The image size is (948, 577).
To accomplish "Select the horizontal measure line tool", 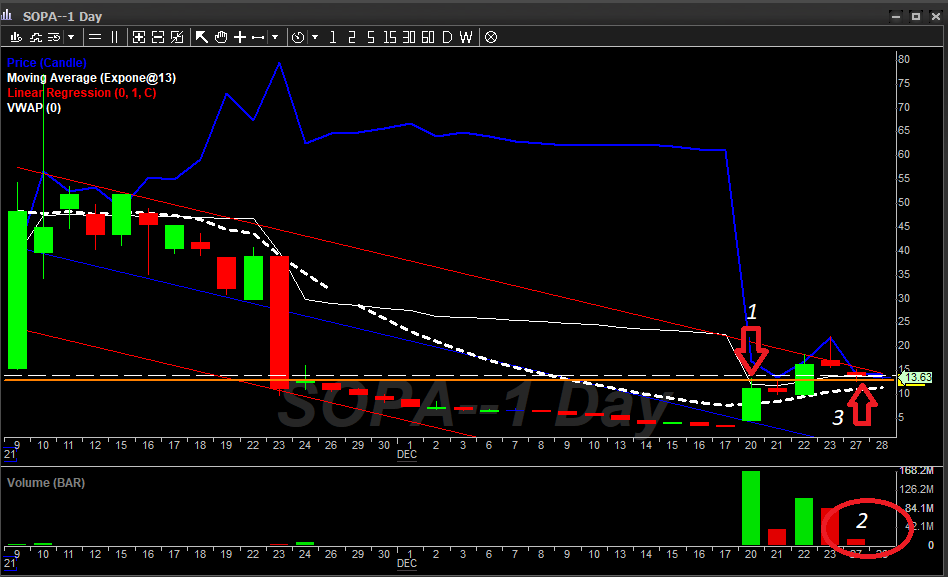I will coord(258,37).
